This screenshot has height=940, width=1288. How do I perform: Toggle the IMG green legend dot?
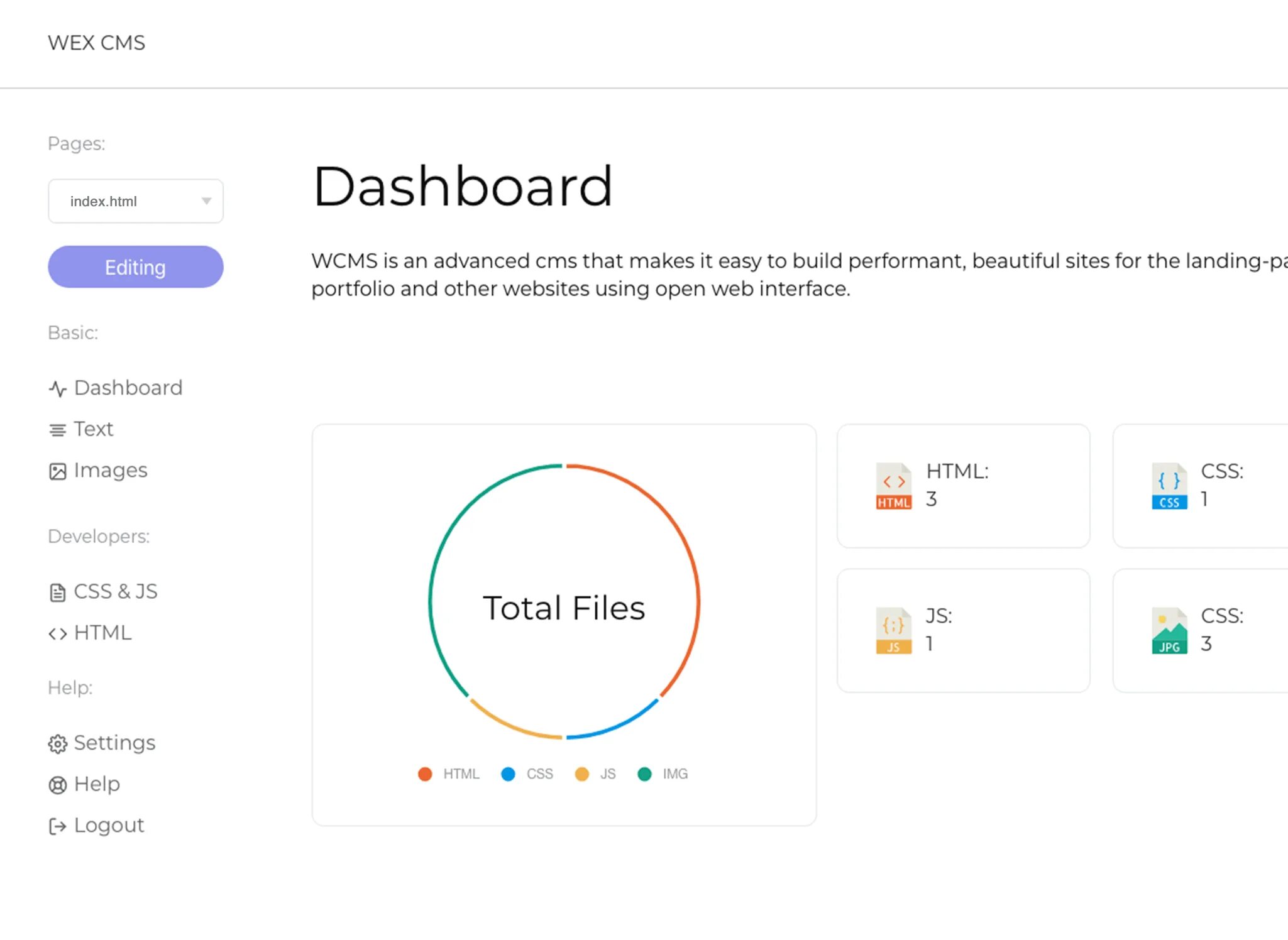tap(644, 774)
